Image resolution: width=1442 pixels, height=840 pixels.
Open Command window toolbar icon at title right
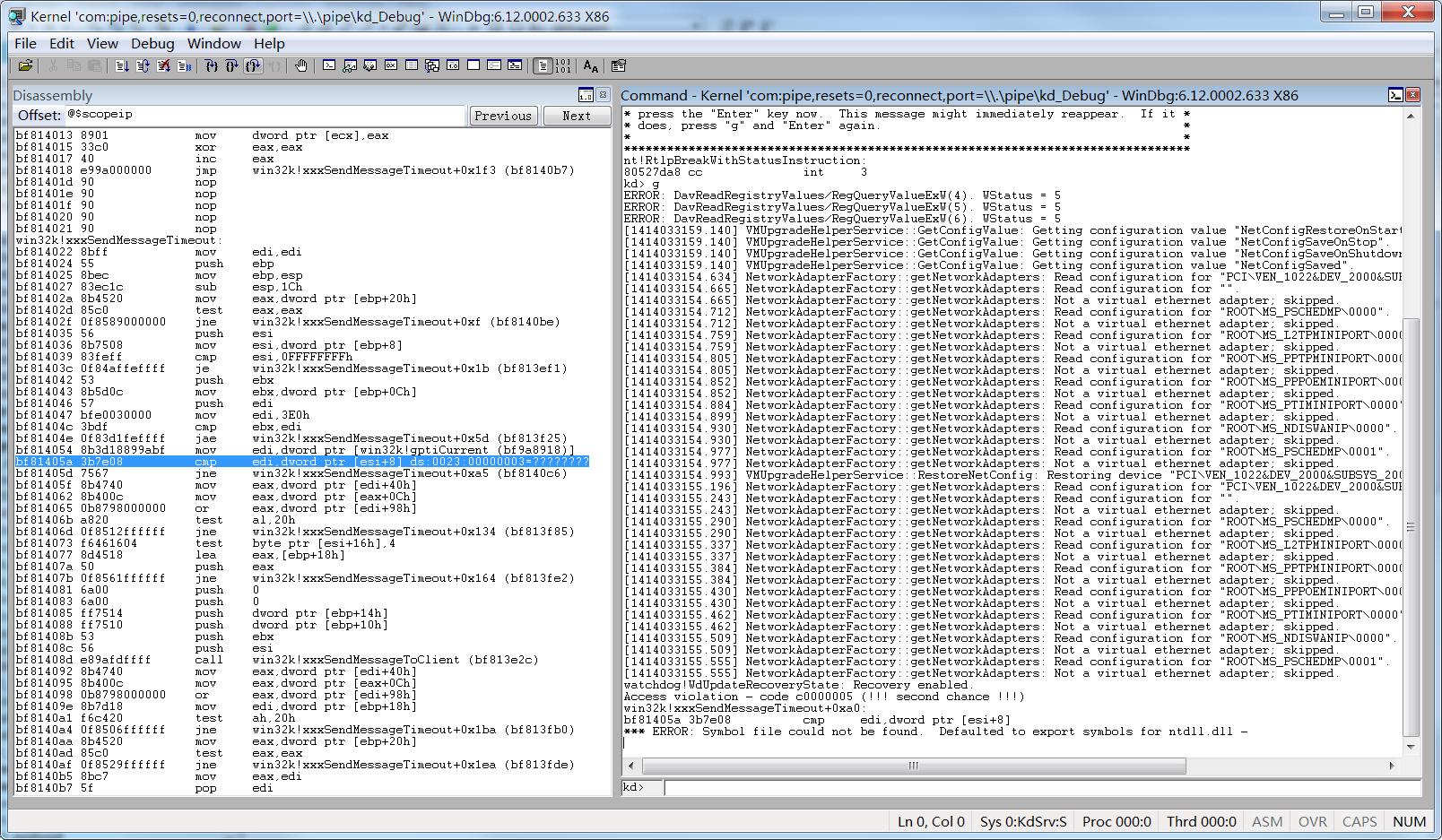point(1395,95)
